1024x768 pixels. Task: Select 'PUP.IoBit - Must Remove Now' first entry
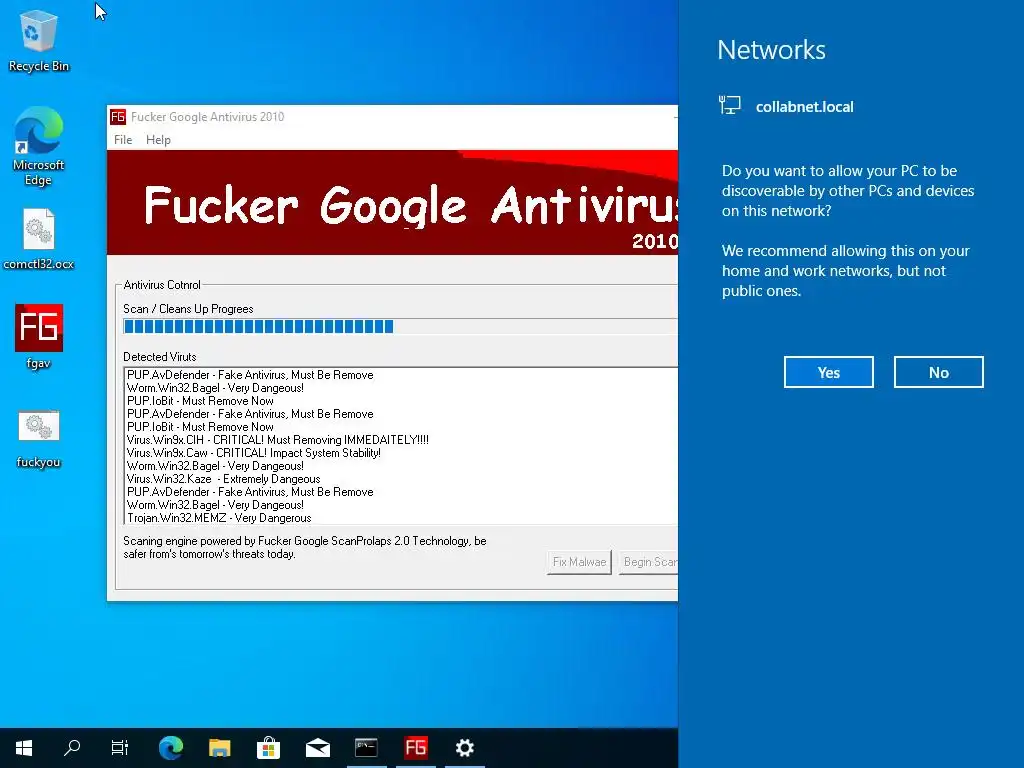[200, 401]
